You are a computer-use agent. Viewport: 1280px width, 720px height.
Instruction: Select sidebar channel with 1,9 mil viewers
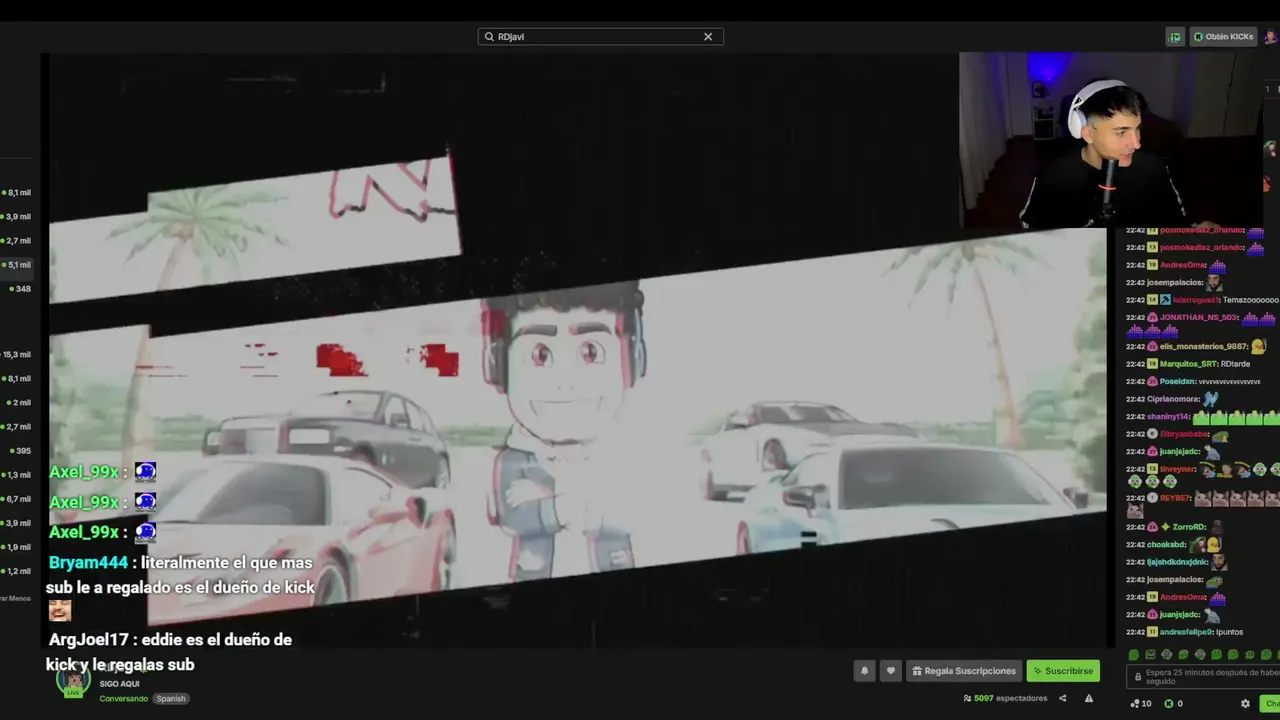pos(17,547)
